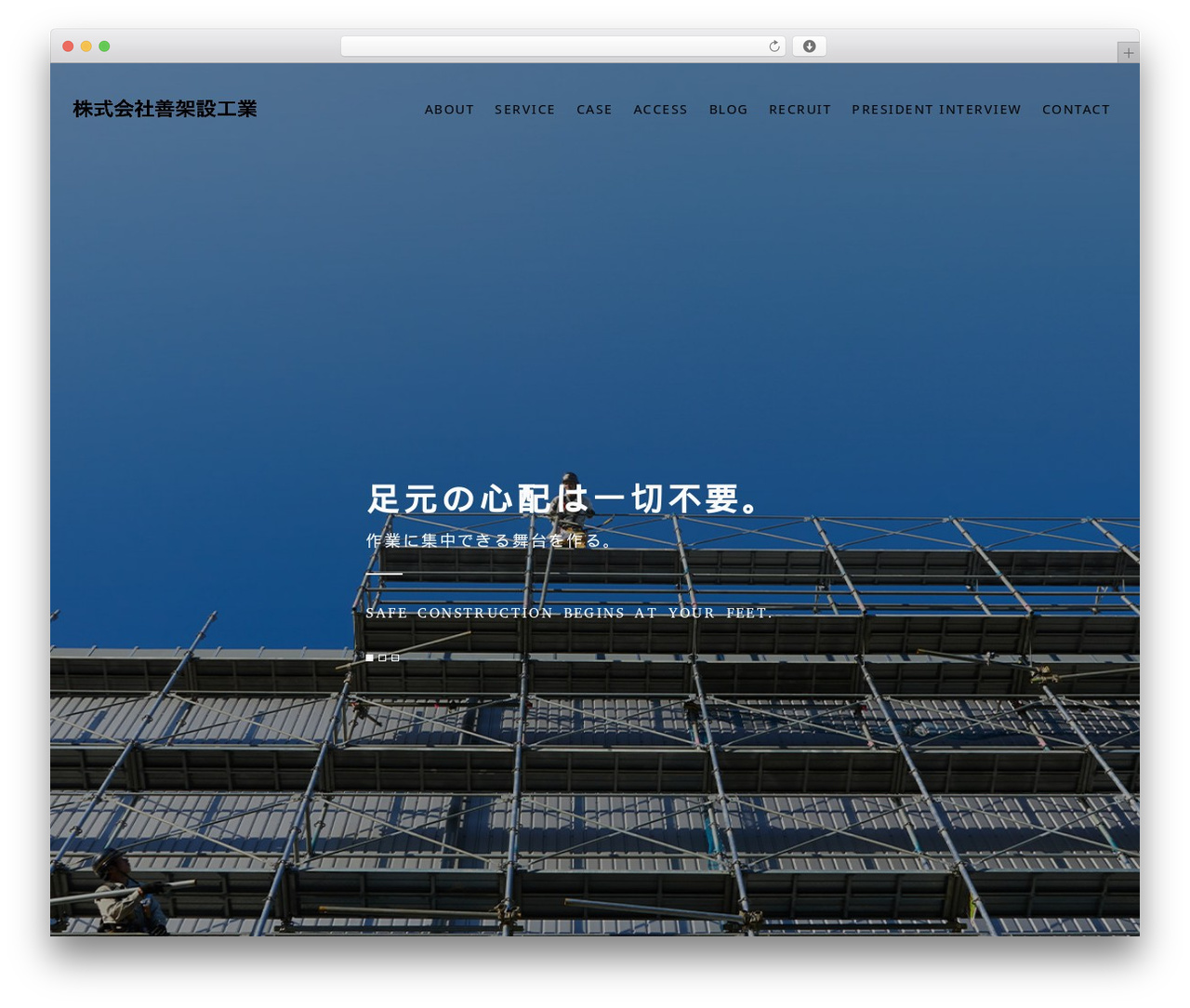
Task: Open the BLOG section
Action: tap(728, 110)
